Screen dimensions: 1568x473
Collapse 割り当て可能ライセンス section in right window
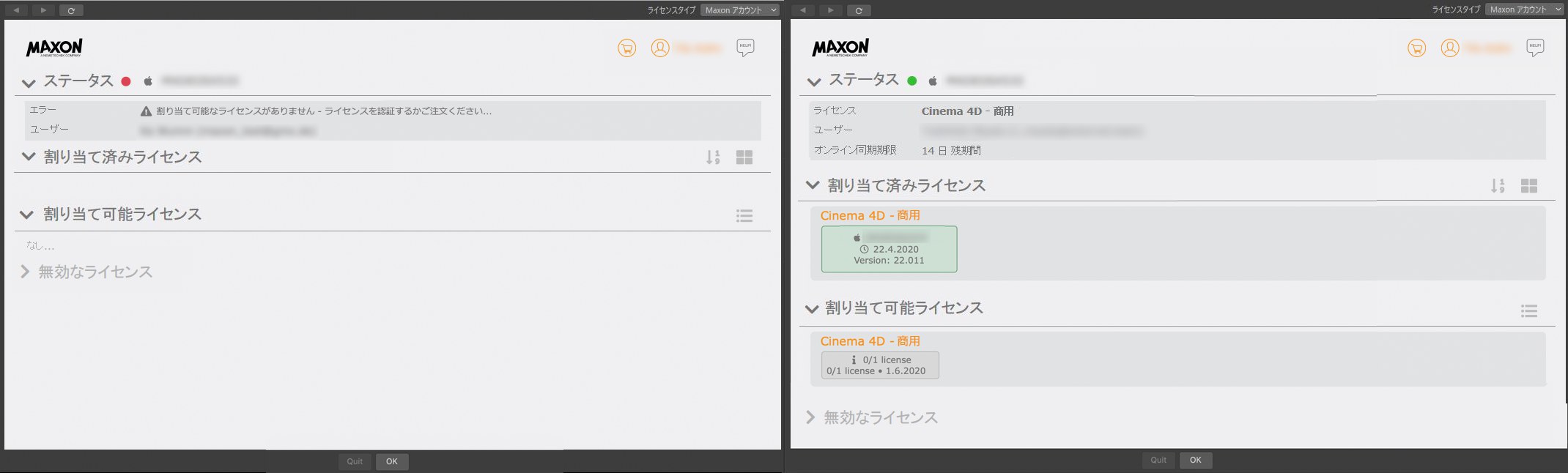(x=812, y=308)
